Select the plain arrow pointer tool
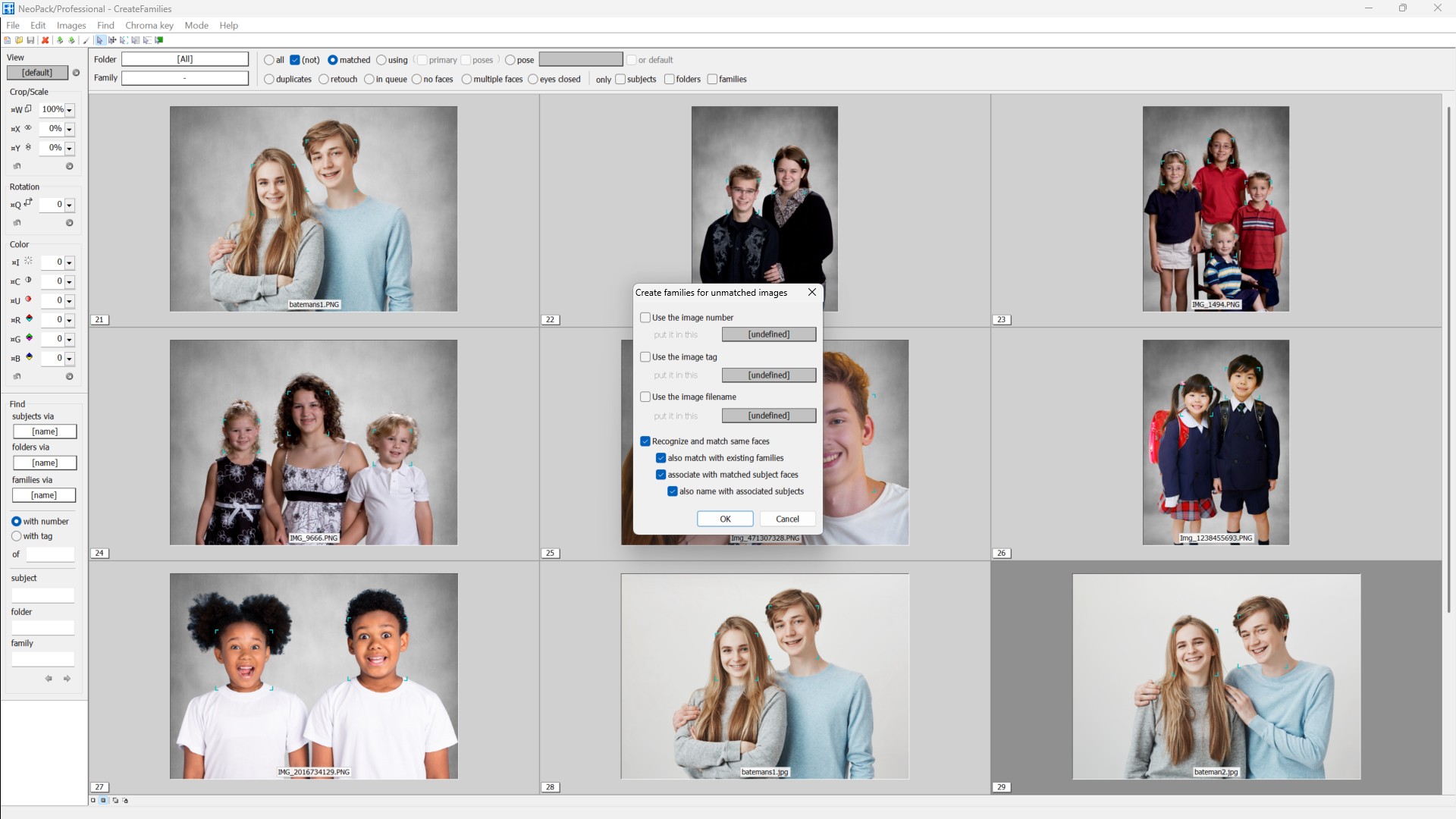The height and width of the screenshot is (819, 1456). pyautogui.click(x=100, y=40)
